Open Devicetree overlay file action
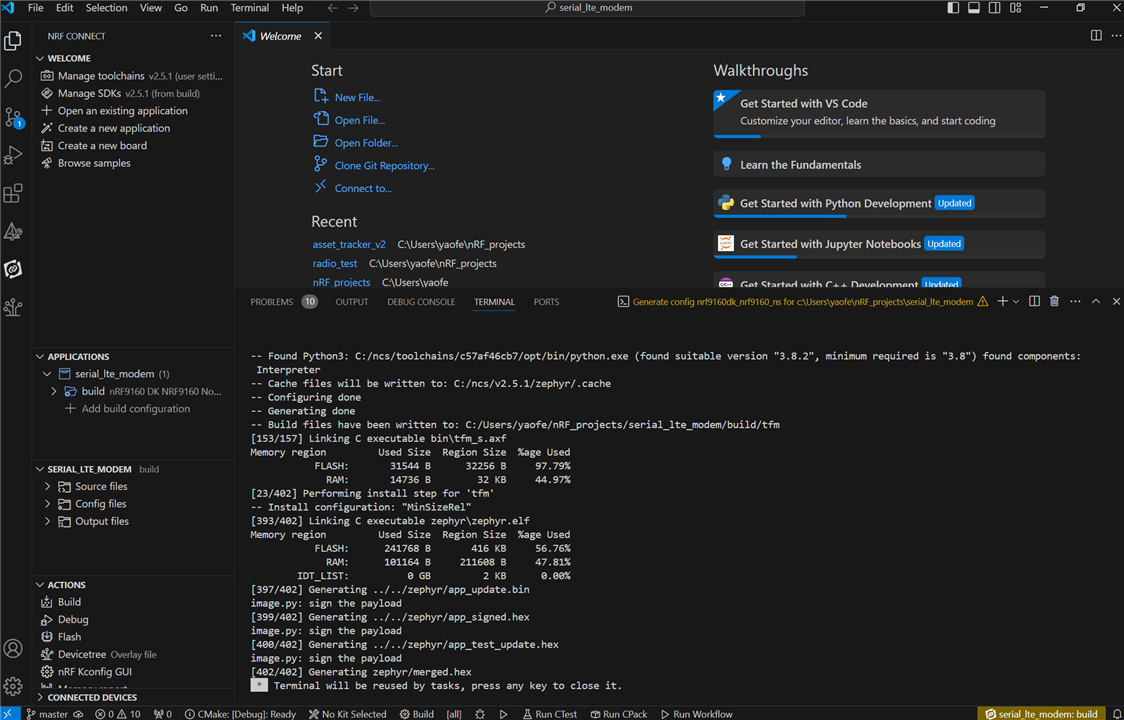The image size is (1124, 720). (99, 655)
